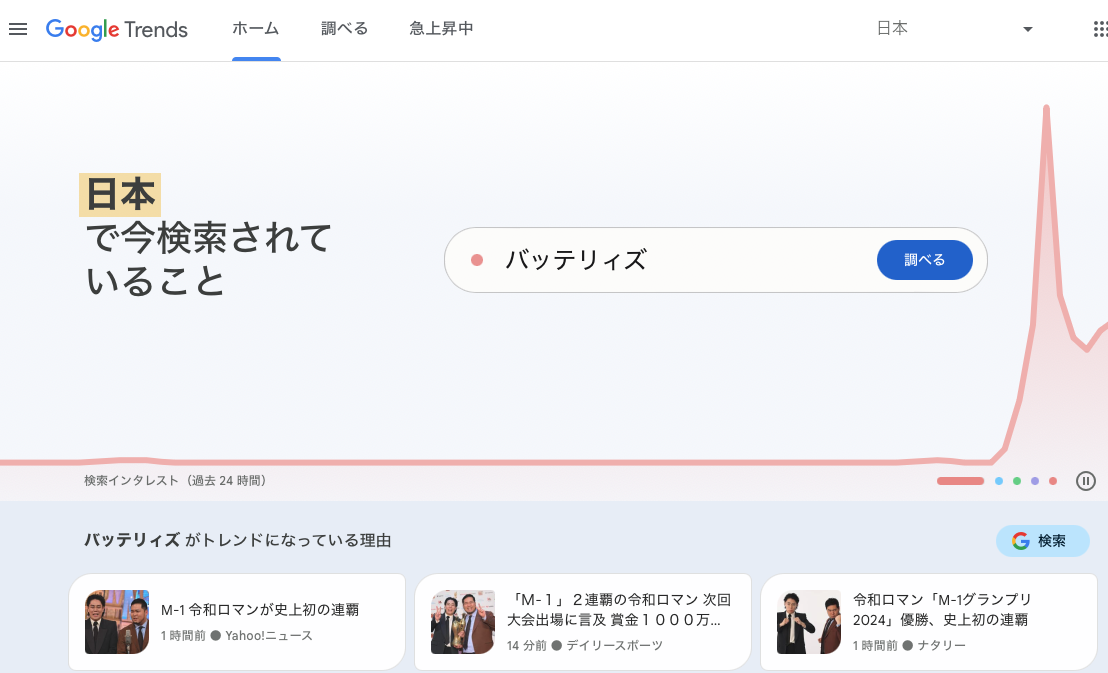
Task: Click the 1 時間前 ナタリー source text
Action: coord(909,645)
